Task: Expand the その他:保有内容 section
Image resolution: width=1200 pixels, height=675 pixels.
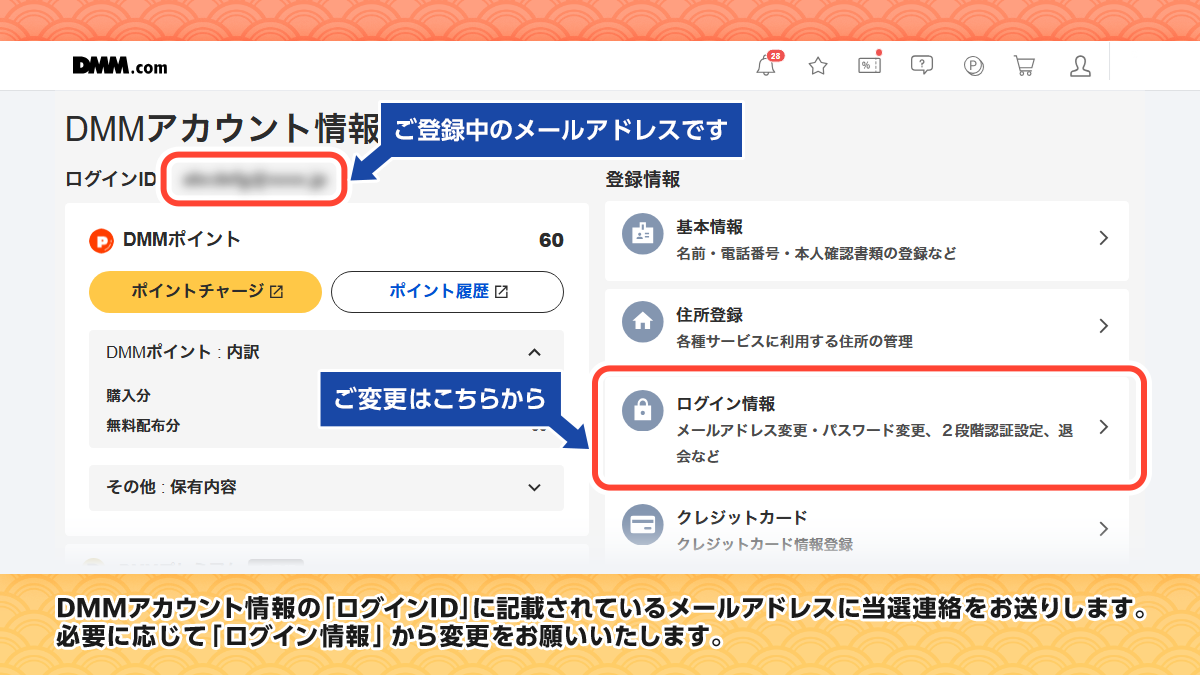Action: pos(534,488)
